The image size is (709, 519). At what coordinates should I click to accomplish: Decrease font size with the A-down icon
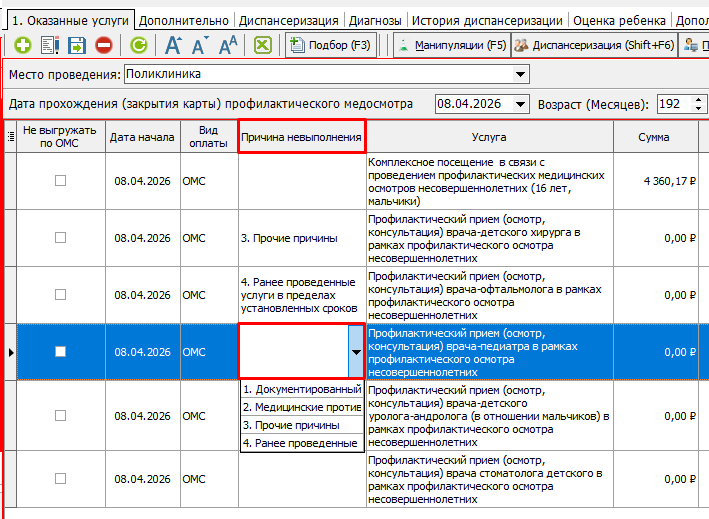(x=200, y=45)
